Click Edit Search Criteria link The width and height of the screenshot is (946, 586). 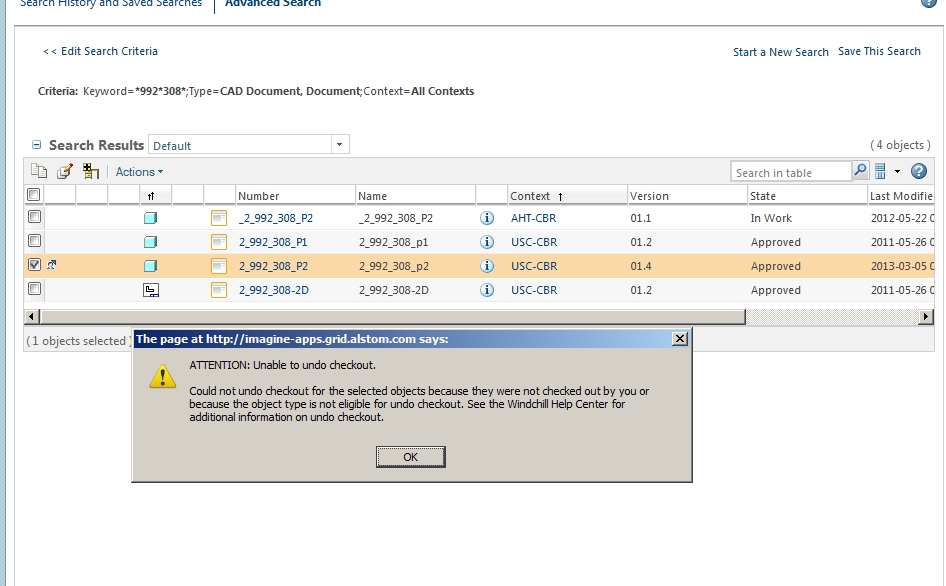[100, 51]
